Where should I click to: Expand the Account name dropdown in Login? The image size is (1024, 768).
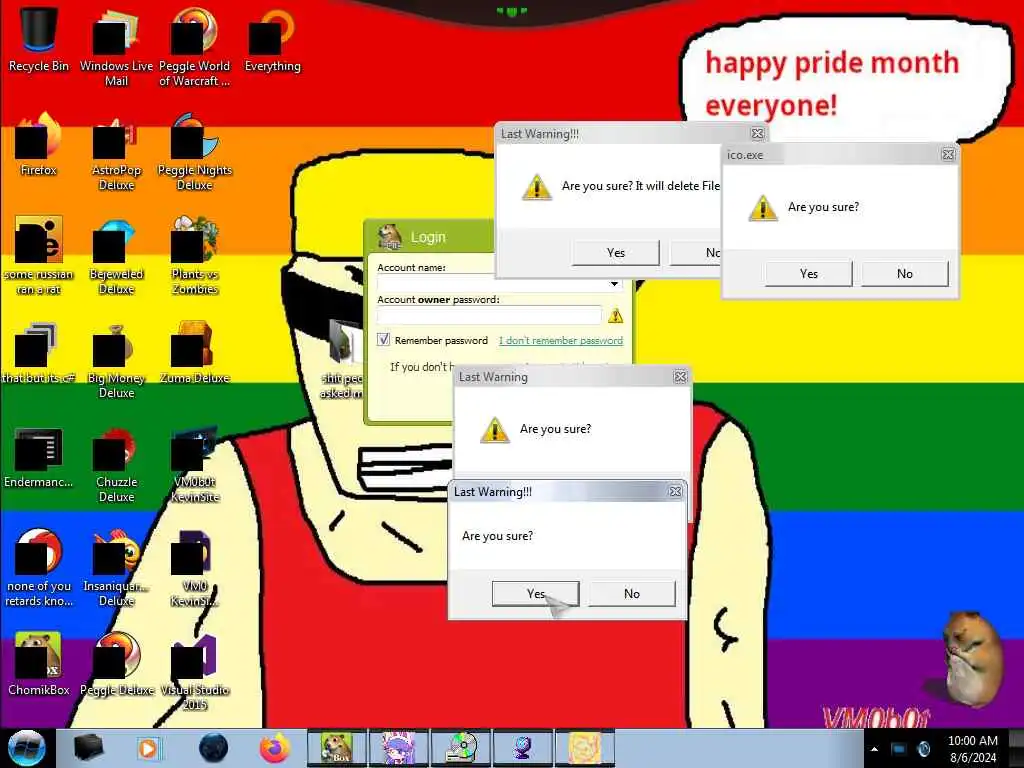click(614, 283)
